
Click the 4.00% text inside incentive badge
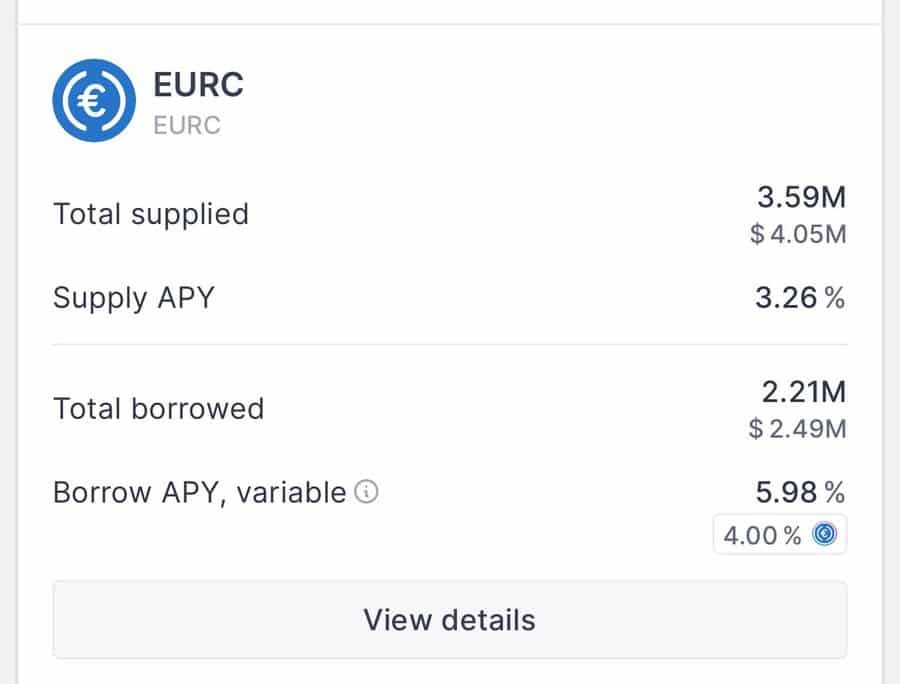(x=762, y=535)
